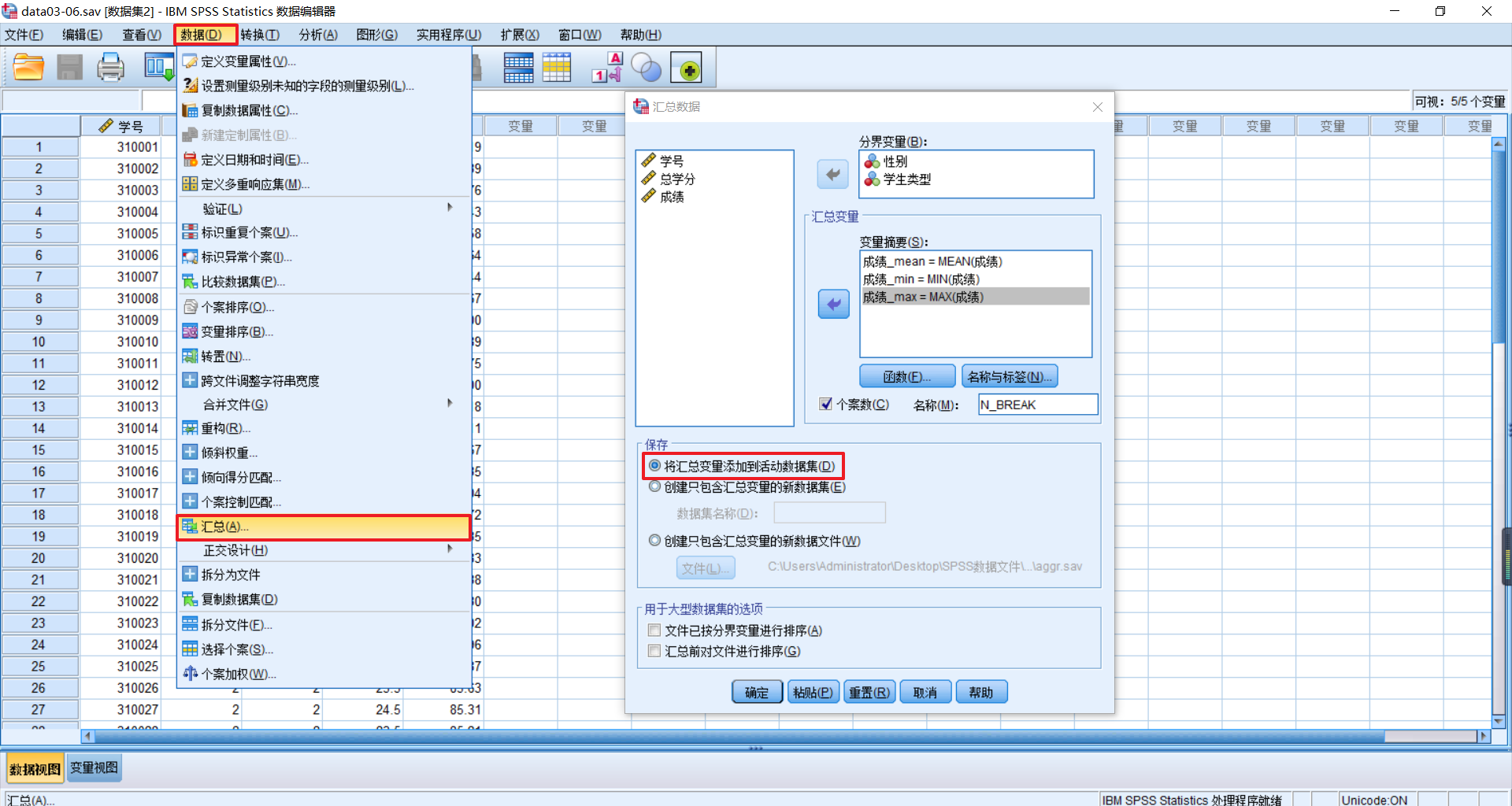Select 创建只包含汇总变量的新数据集 radio option
The height and width of the screenshot is (806, 1512).
click(654, 486)
